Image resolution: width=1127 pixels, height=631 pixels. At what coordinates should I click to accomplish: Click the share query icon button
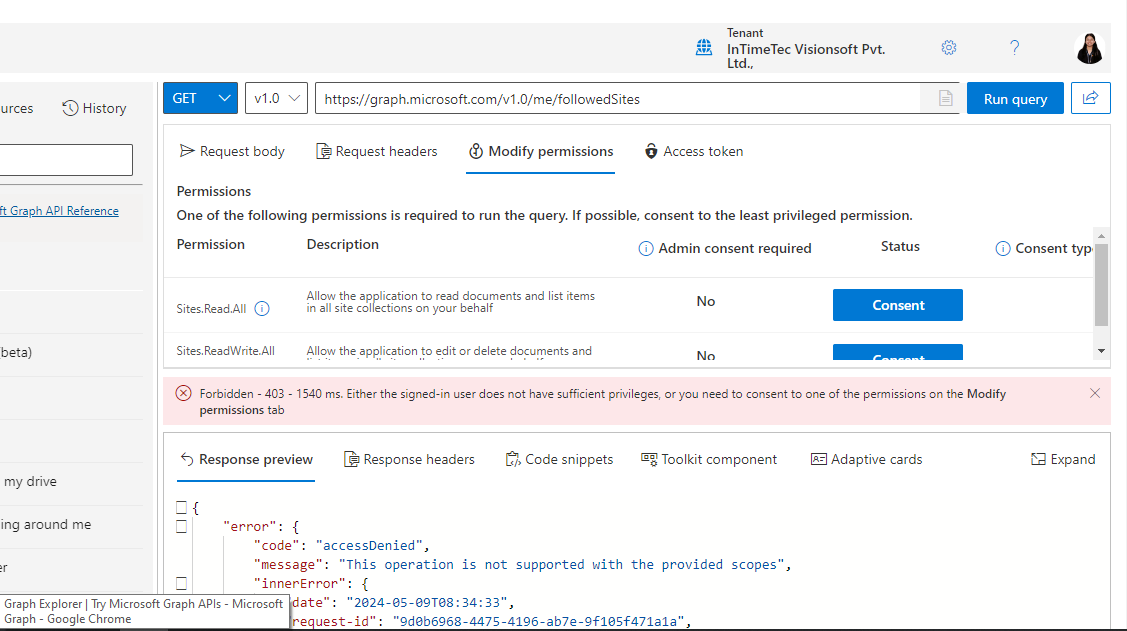click(1090, 98)
